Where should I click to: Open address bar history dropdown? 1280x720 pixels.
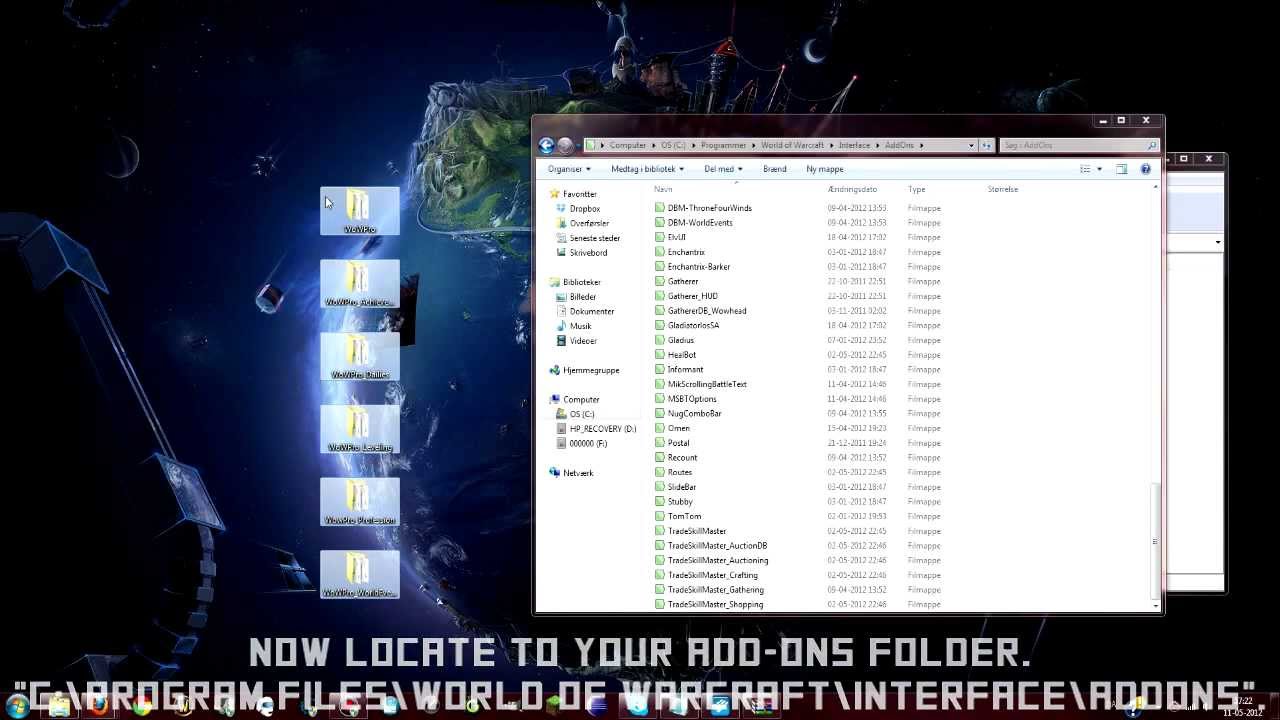(971, 145)
